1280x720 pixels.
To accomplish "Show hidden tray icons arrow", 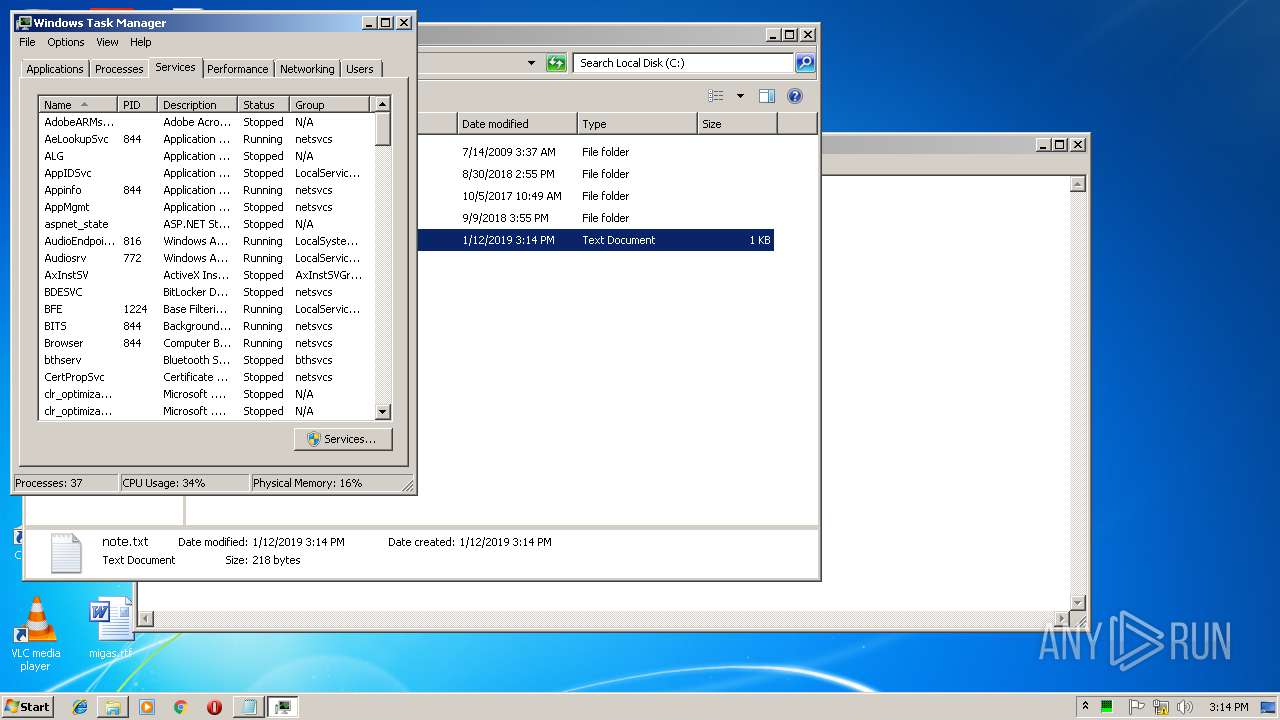I will pyautogui.click(x=1085, y=707).
